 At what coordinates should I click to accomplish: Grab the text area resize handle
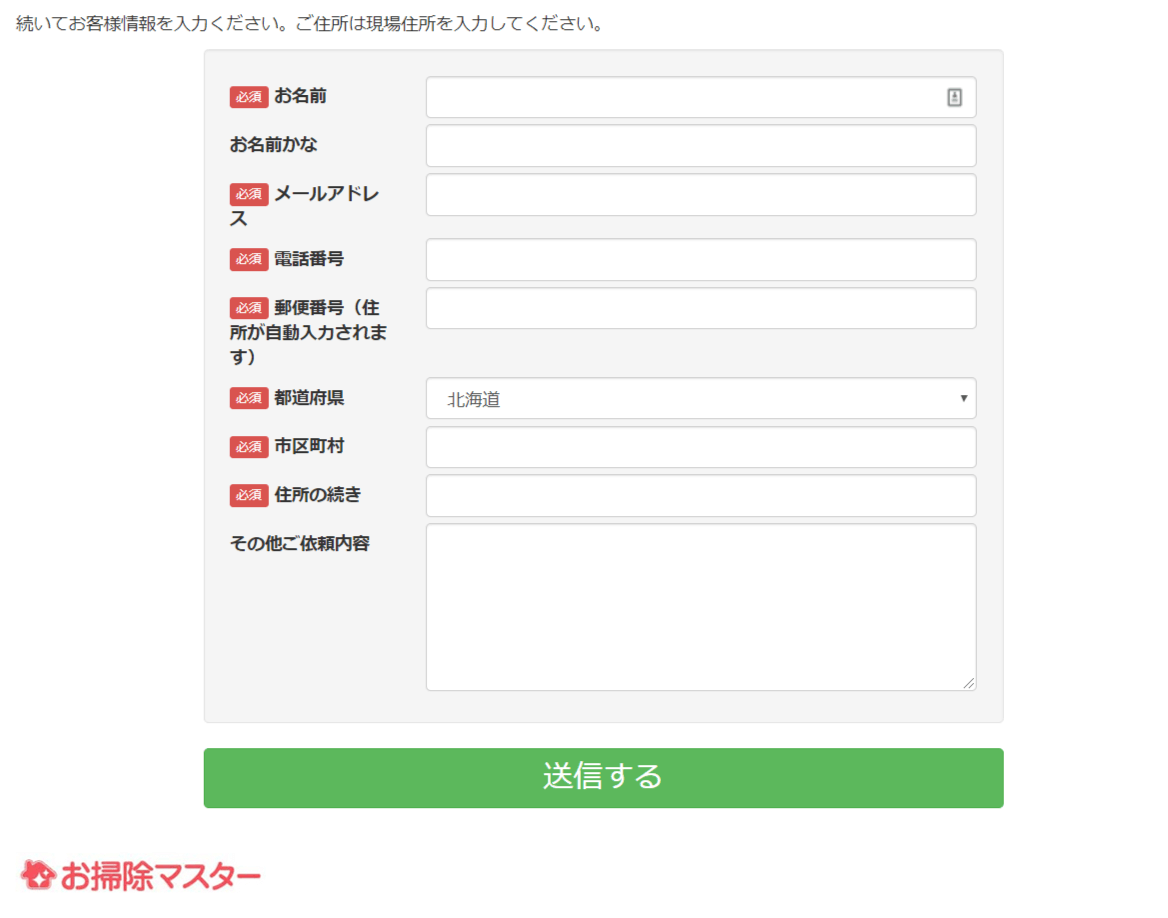pyautogui.click(x=968, y=683)
